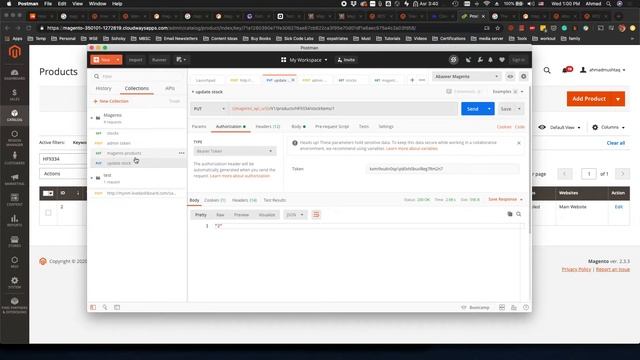Open the Postman console icon
Image resolution: width=640 pixels, height=360 pixels.
click(117, 307)
